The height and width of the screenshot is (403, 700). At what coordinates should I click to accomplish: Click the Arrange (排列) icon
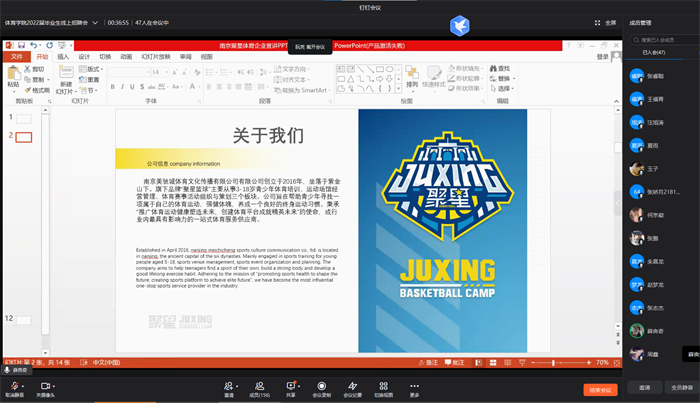412,72
